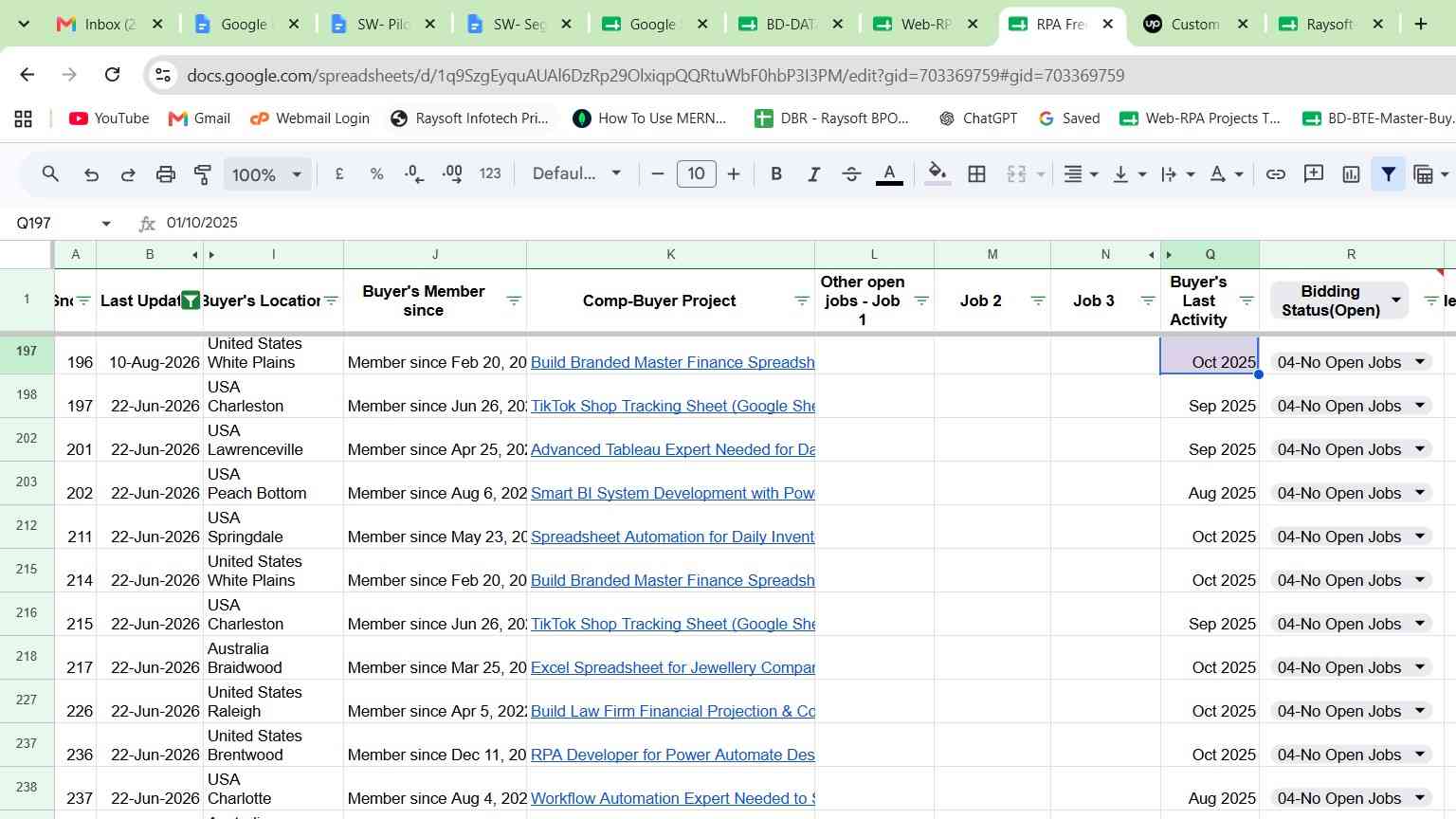This screenshot has height=819, width=1456.
Task: Click the insert chart icon
Action: pyautogui.click(x=1352, y=174)
